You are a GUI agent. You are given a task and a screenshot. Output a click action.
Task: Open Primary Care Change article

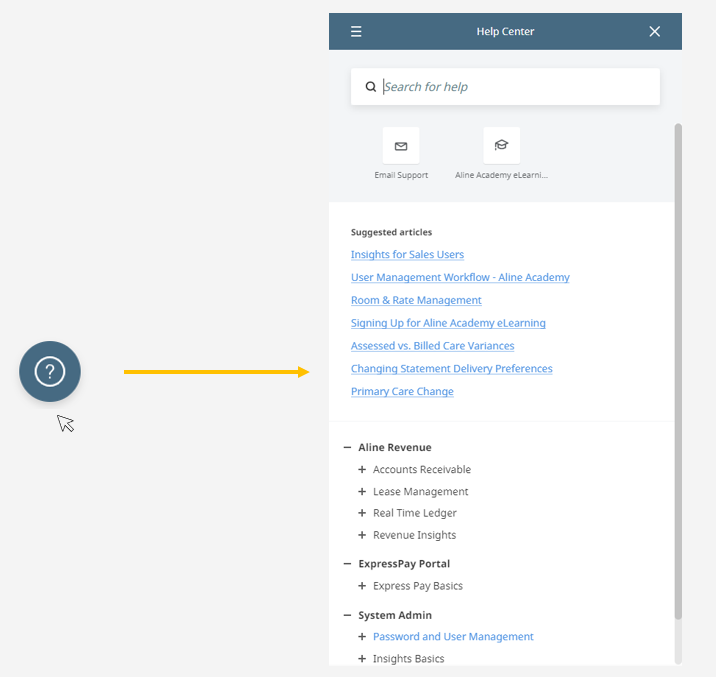pyautogui.click(x=402, y=391)
